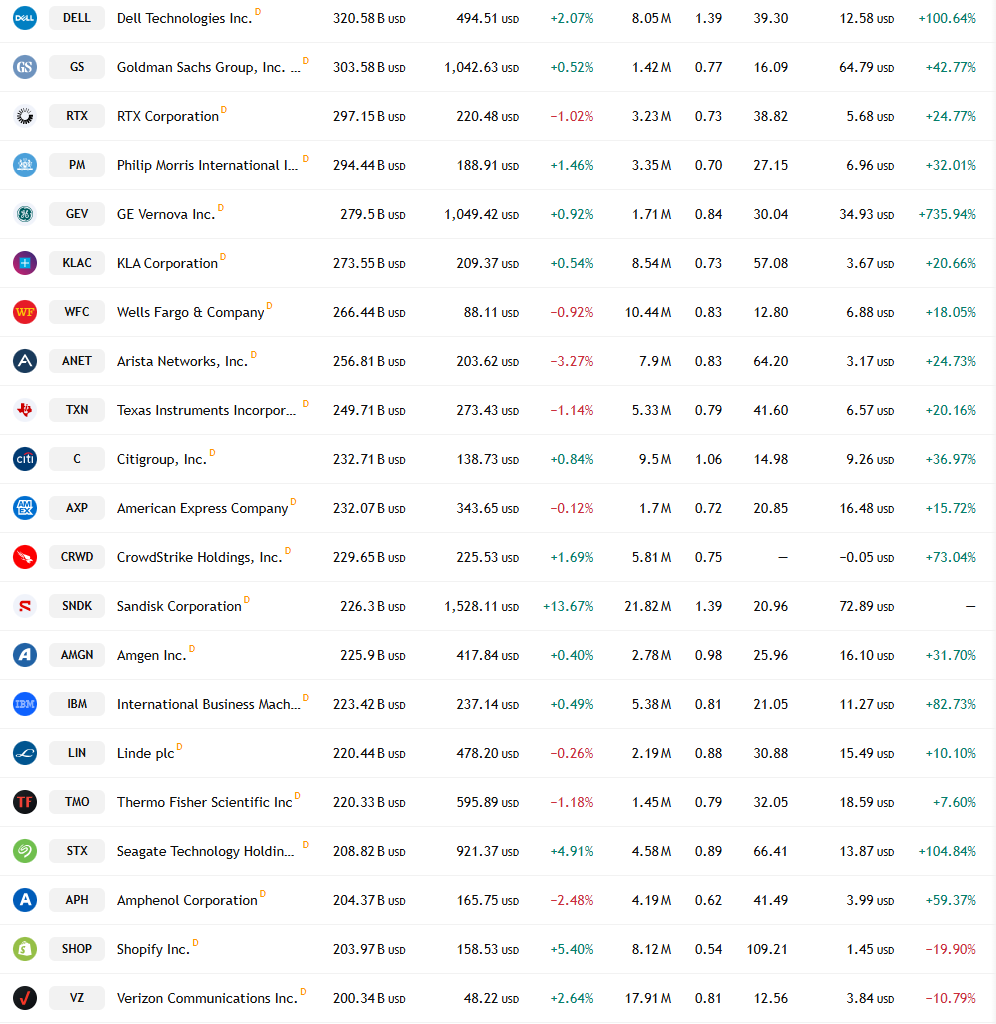Open American Express Company link
Screen dimensions: 996x1024
202,508
